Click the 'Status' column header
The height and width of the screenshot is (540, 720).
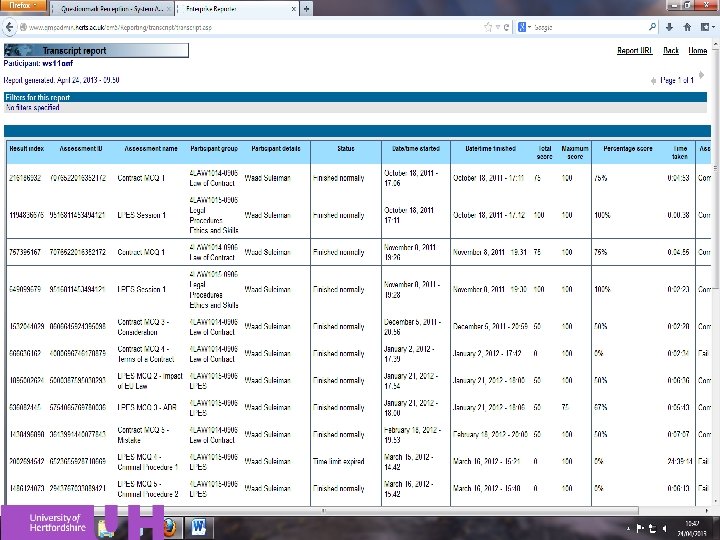pyautogui.click(x=346, y=149)
